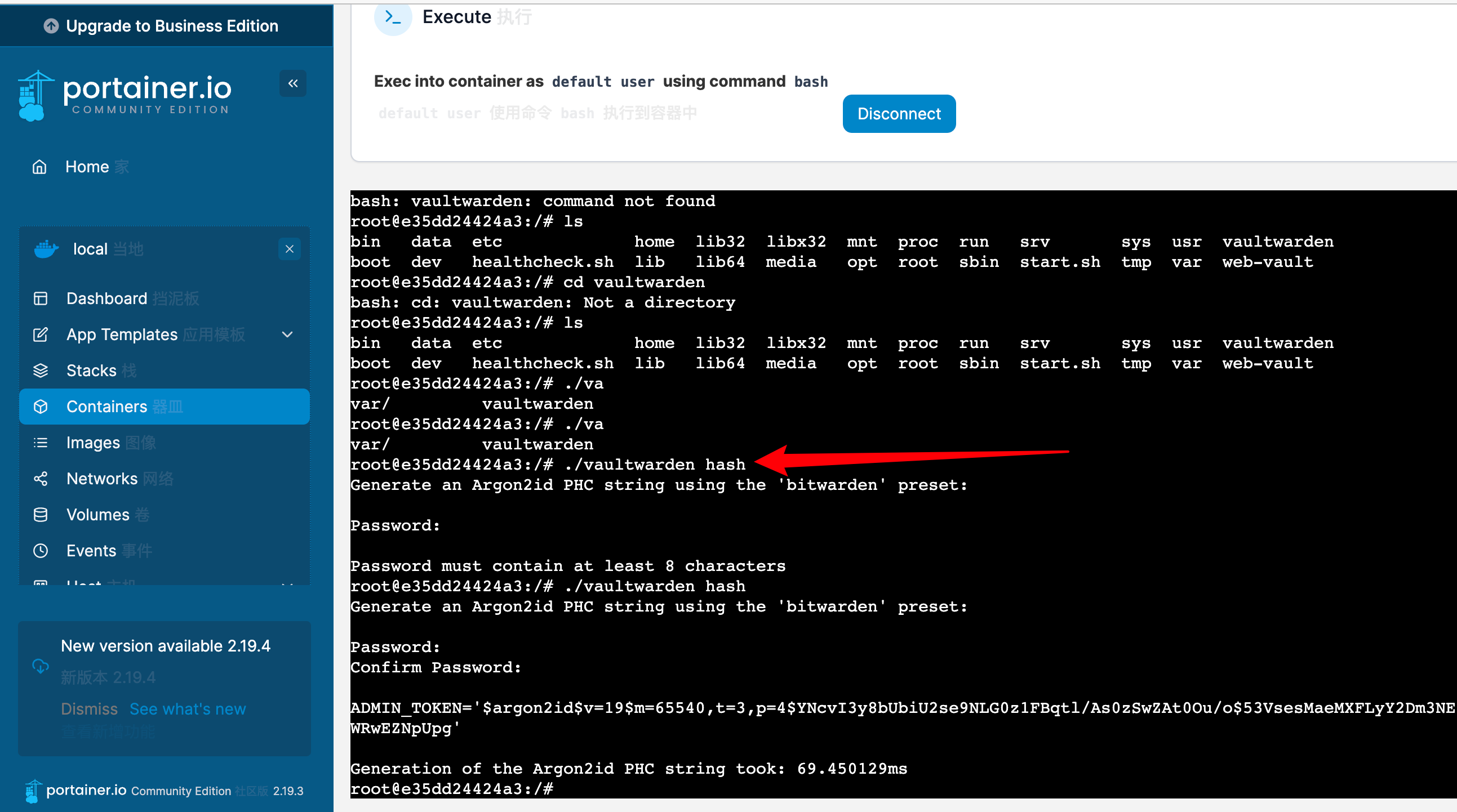The image size is (1457, 812).
Task: Click the last terminal prompt line
Action: [452, 789]
